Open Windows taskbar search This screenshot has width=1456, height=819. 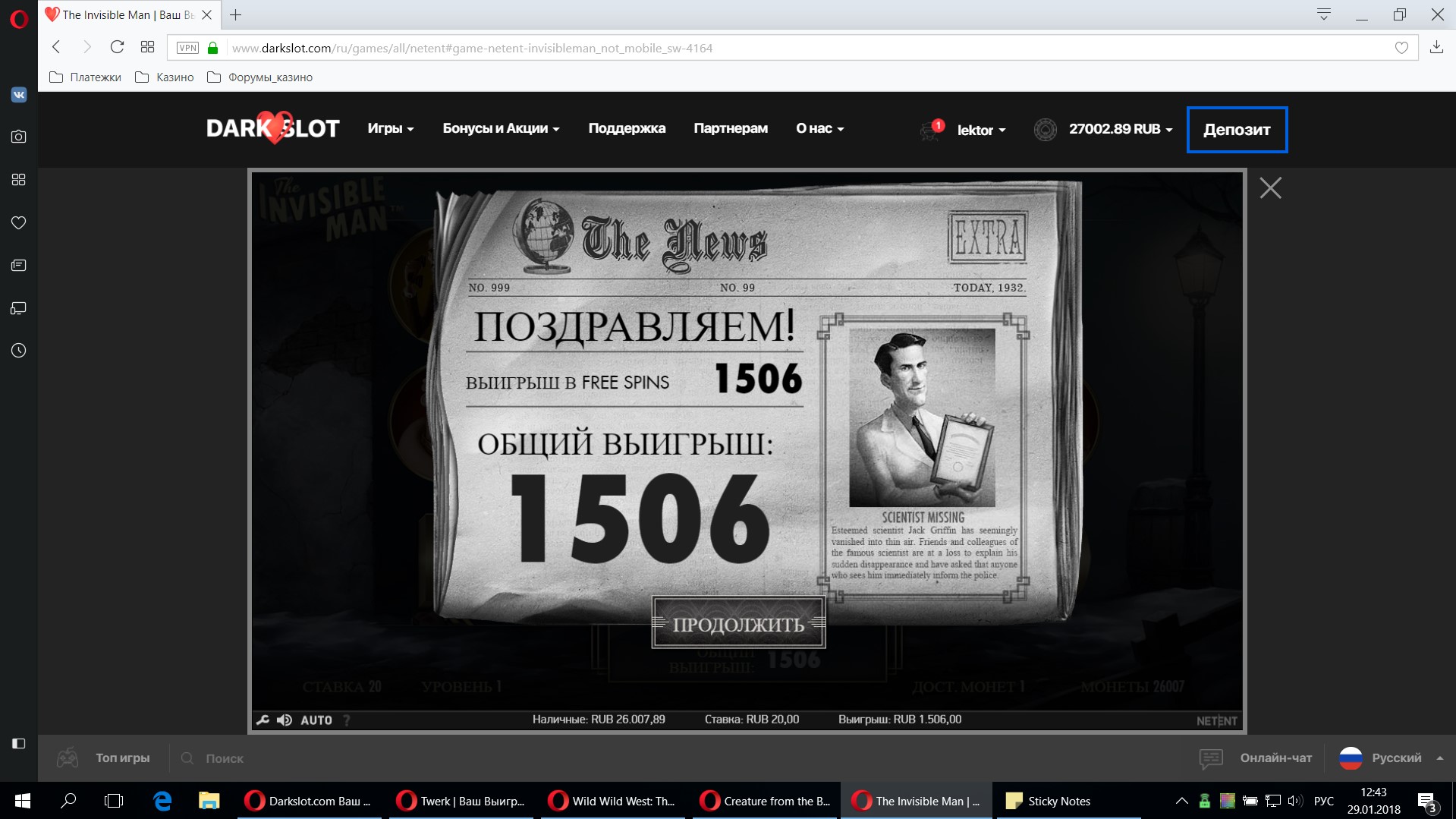click(x=68, y=801)
